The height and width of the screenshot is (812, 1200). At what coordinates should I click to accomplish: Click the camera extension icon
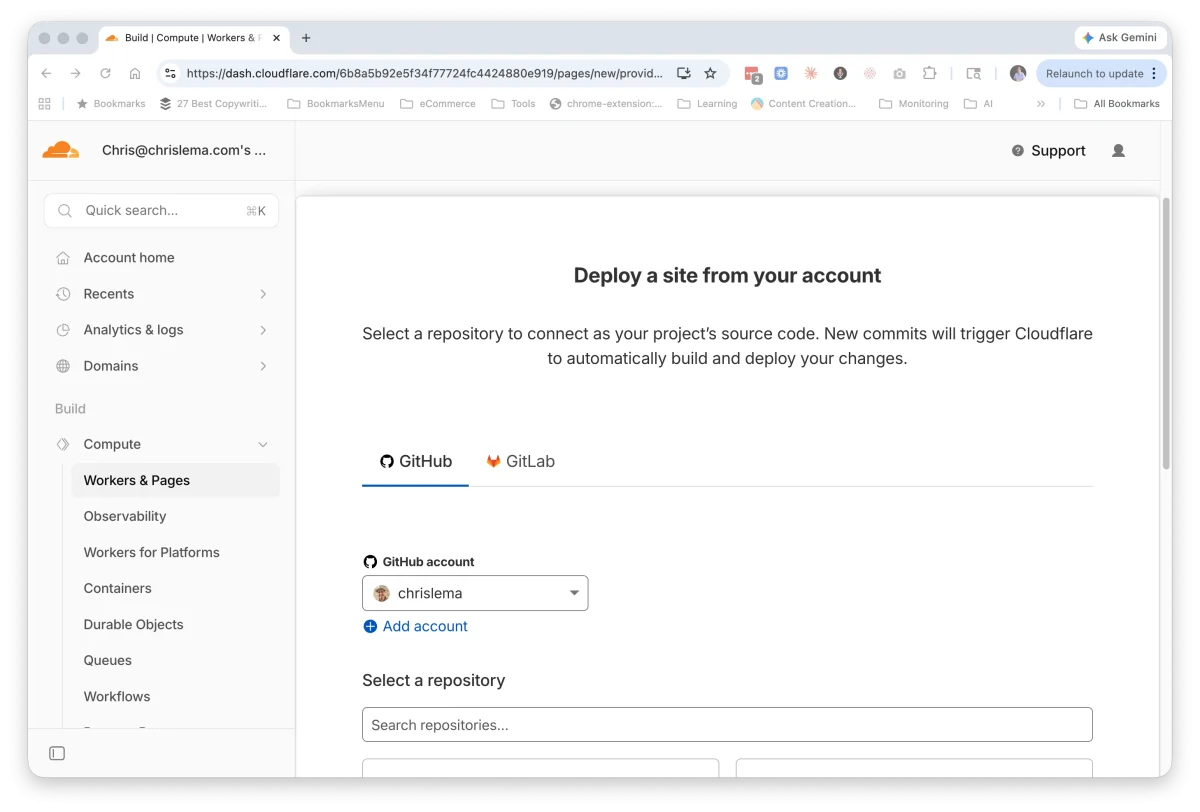coord(900,73)
